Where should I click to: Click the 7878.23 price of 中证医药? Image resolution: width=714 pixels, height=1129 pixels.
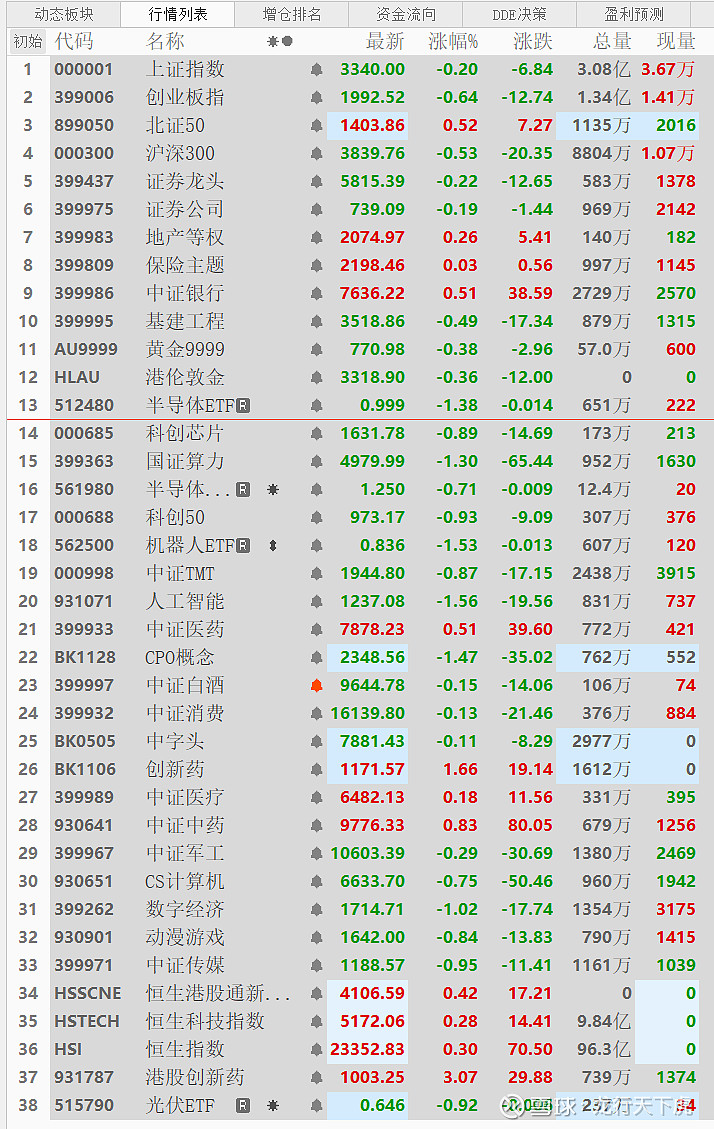[x=372, y=630]
